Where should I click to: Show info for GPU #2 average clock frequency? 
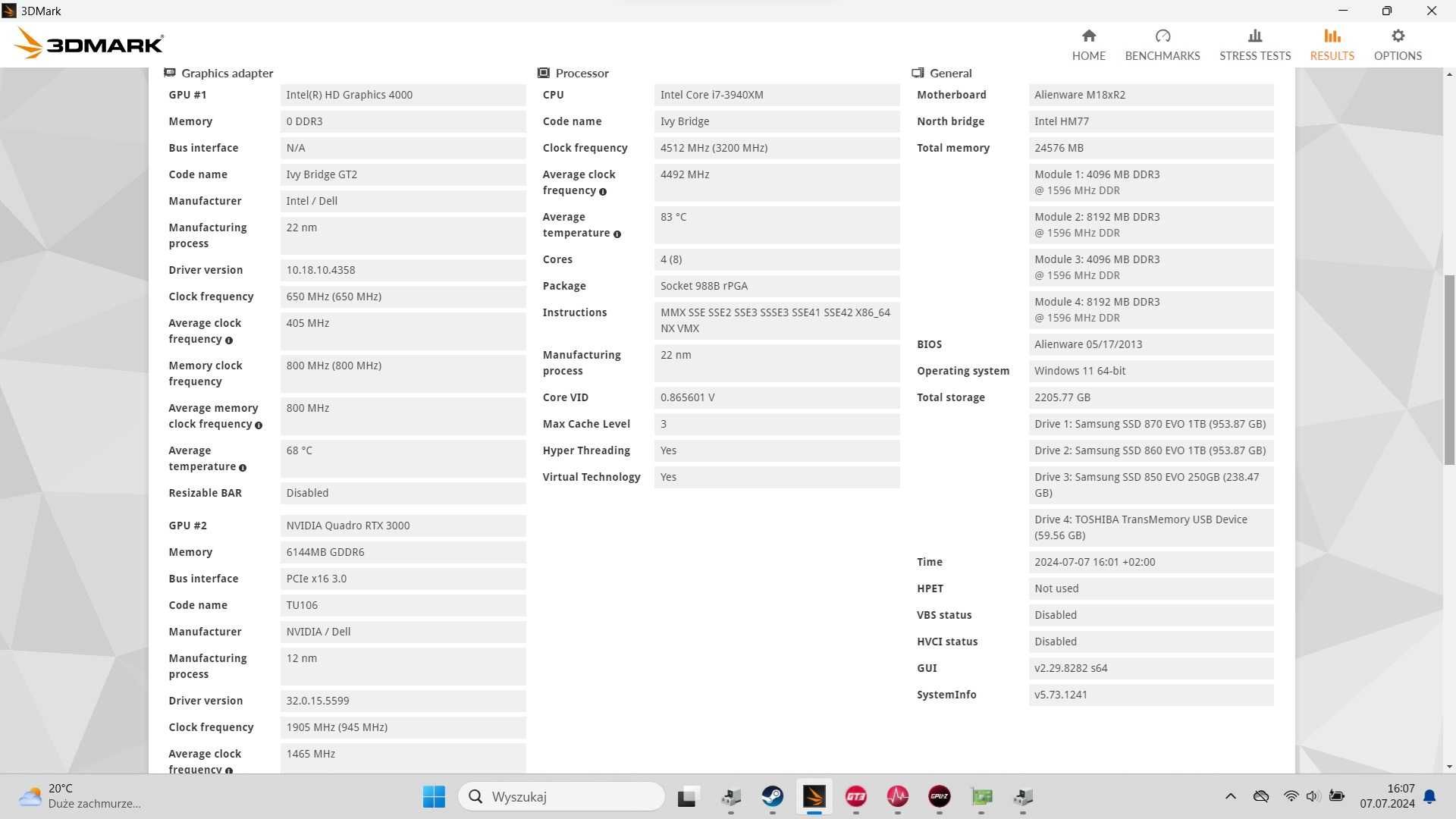229,770
